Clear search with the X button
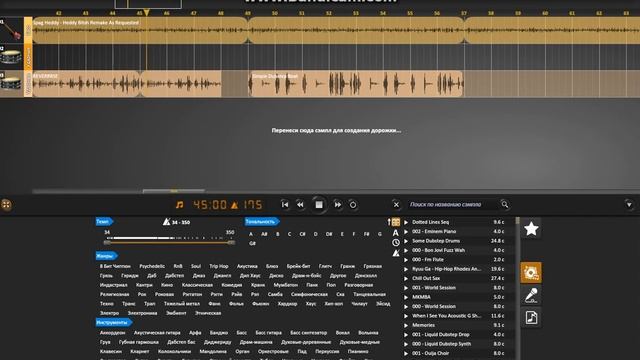 (x=396, y=204)
